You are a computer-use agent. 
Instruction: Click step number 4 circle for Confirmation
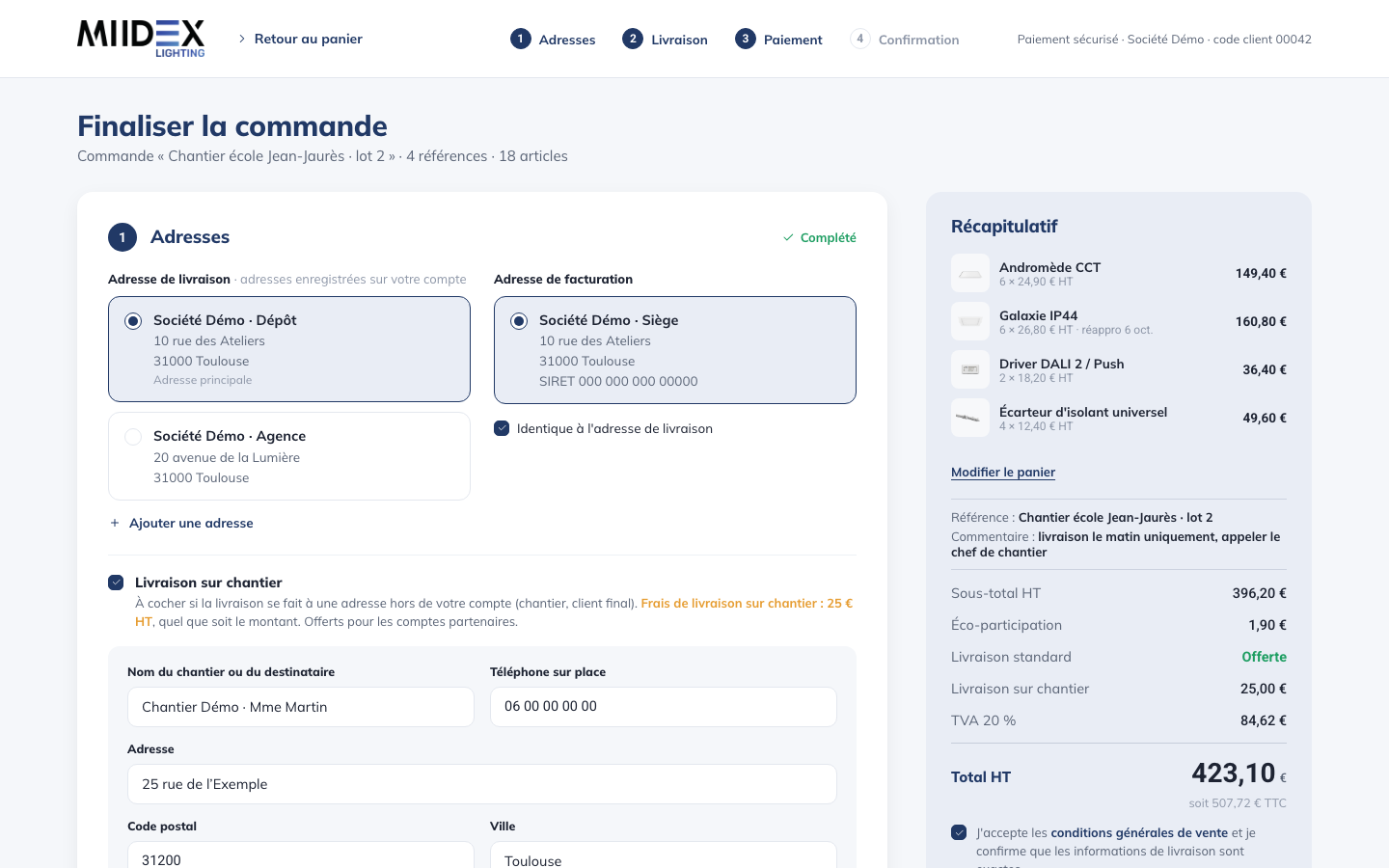coord(860,39)
